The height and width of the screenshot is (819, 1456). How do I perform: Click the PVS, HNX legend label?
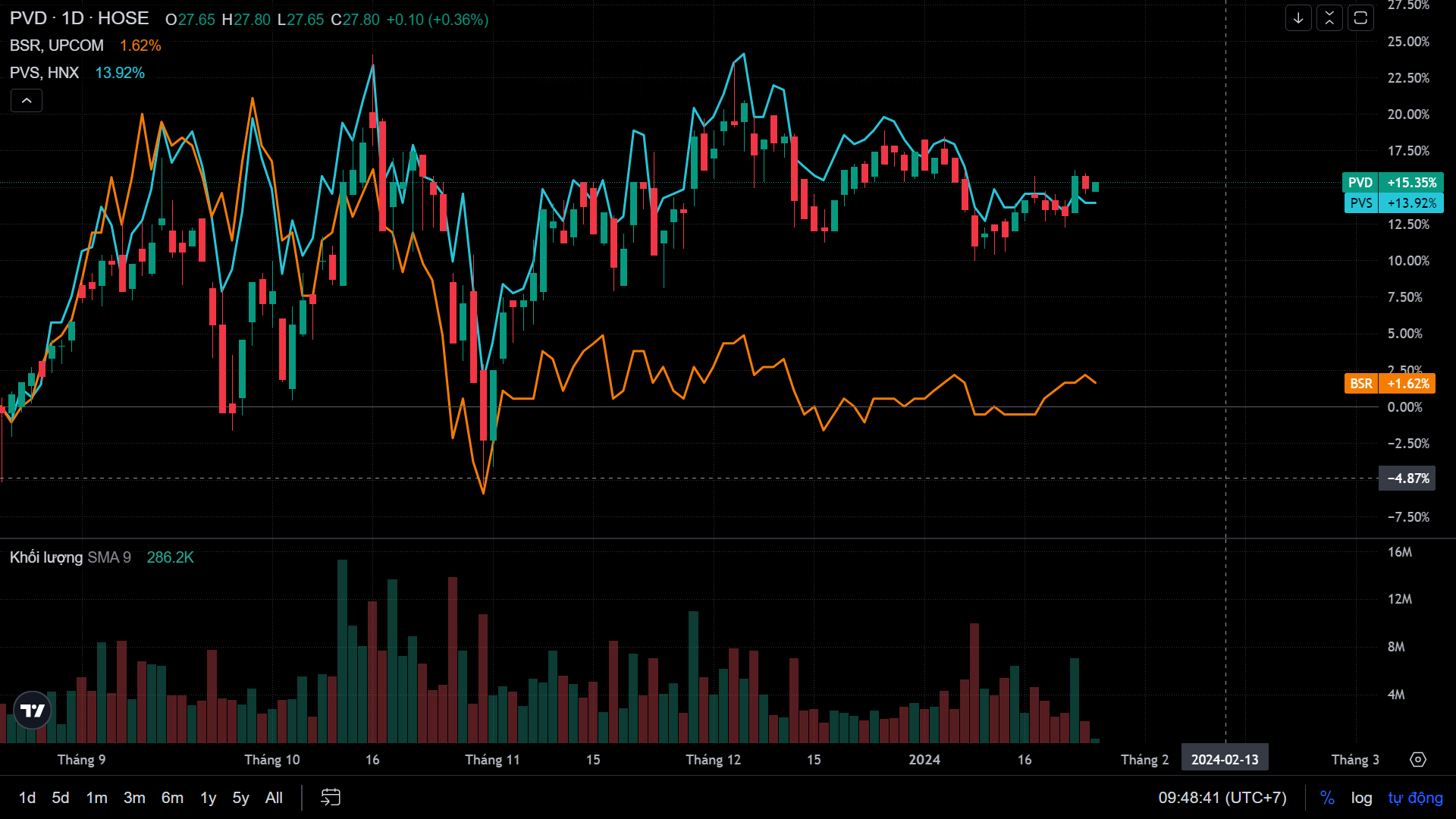tap(45, 73)
